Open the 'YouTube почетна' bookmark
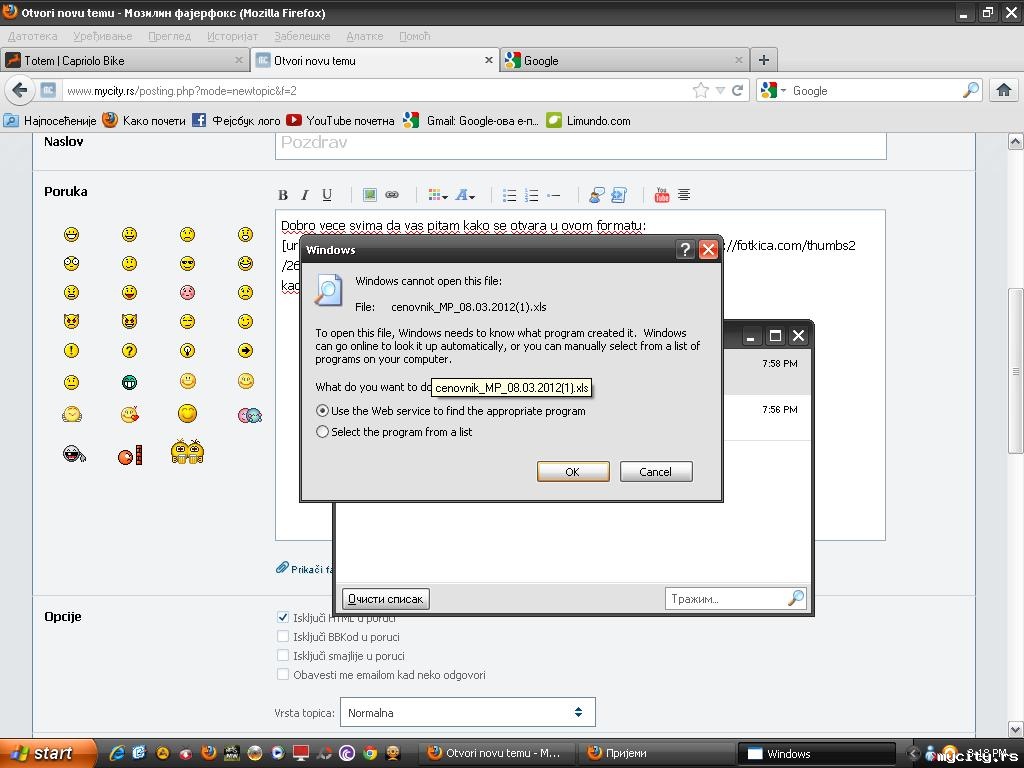 point(341,121)
